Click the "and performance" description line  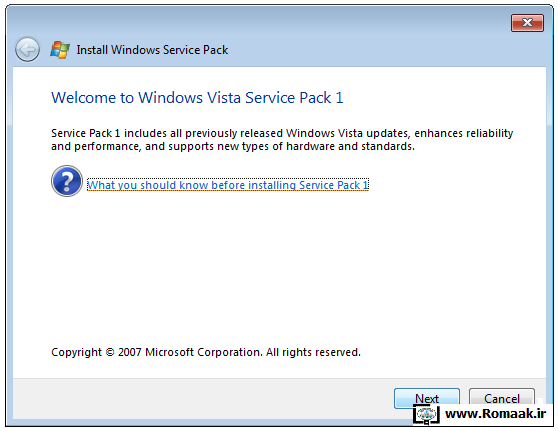pyautogui.click(x=233, y=146)
